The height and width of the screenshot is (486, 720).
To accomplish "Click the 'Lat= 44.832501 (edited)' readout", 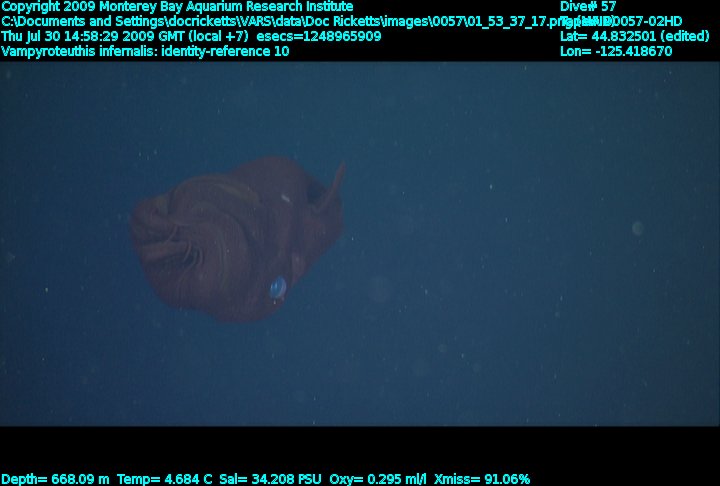I will click(635, 36).
